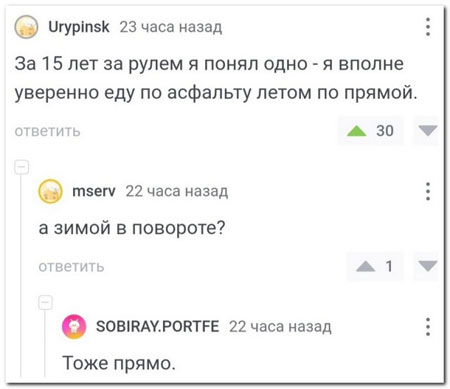Viewport: 450px width, 389px height.
Task: Upvote Urypinsk comment with green arrow
Action: (356, 131)
